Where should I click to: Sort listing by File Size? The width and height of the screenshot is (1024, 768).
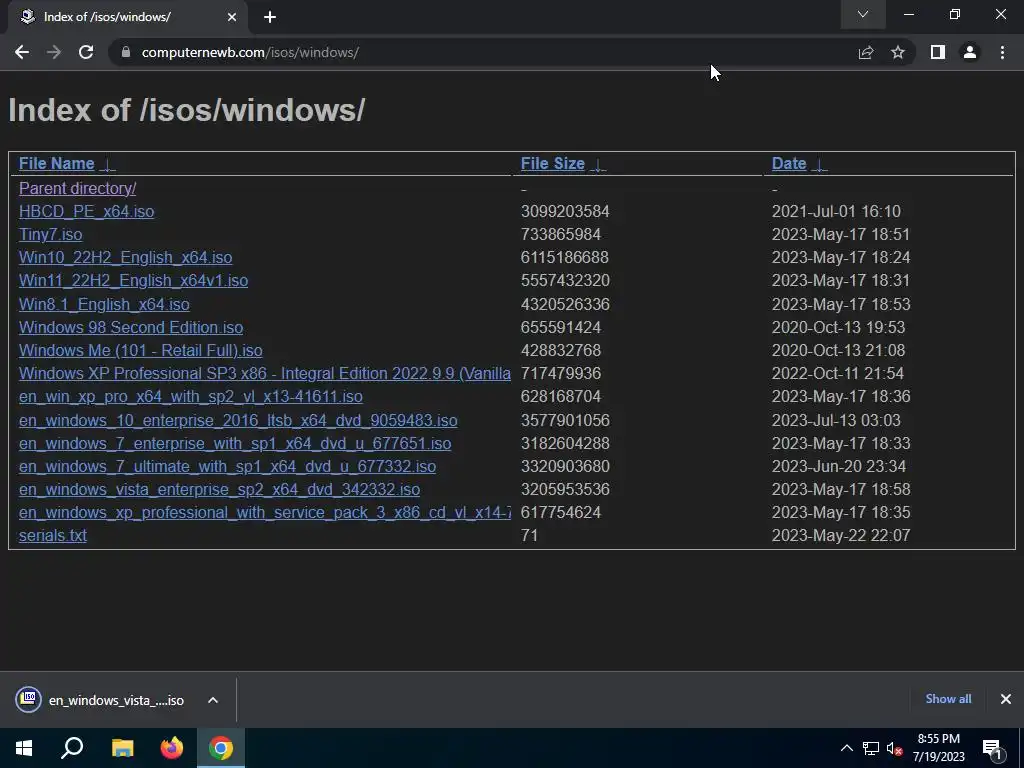click(552, 163)
